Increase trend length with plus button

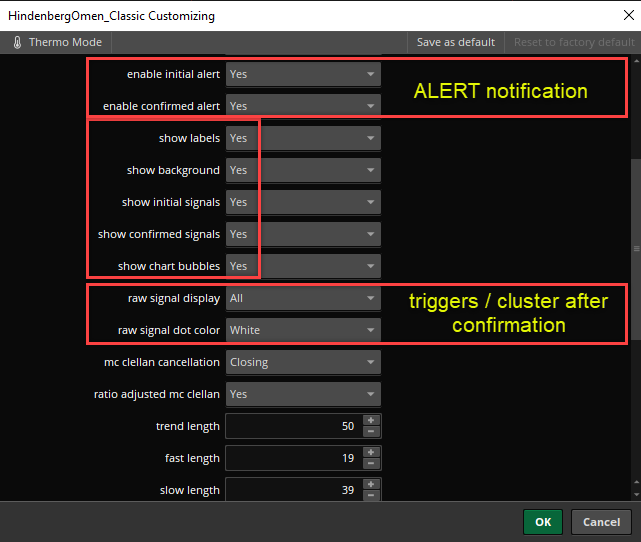coord(371,420)
